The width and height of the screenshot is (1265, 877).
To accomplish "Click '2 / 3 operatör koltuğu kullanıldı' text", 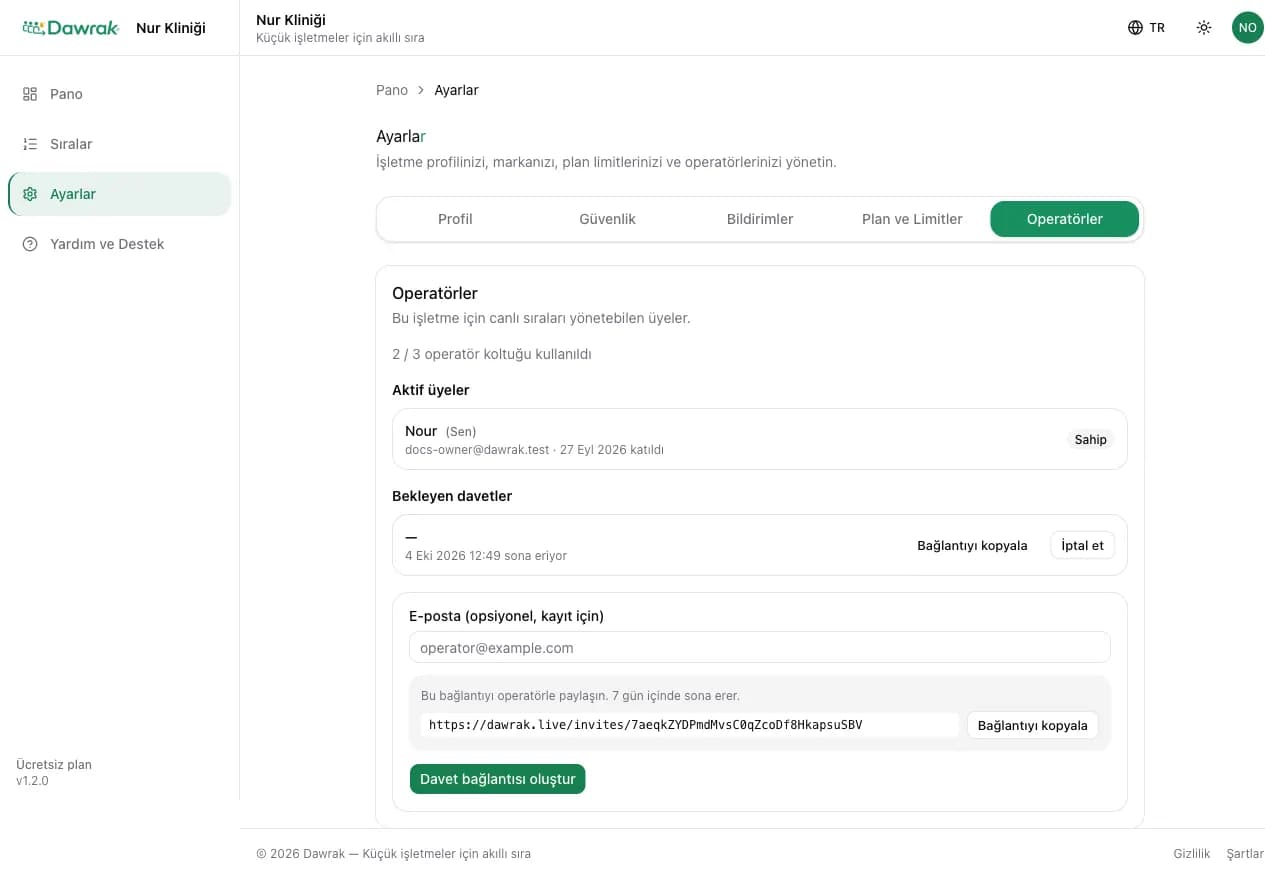I will click(492, 354).
